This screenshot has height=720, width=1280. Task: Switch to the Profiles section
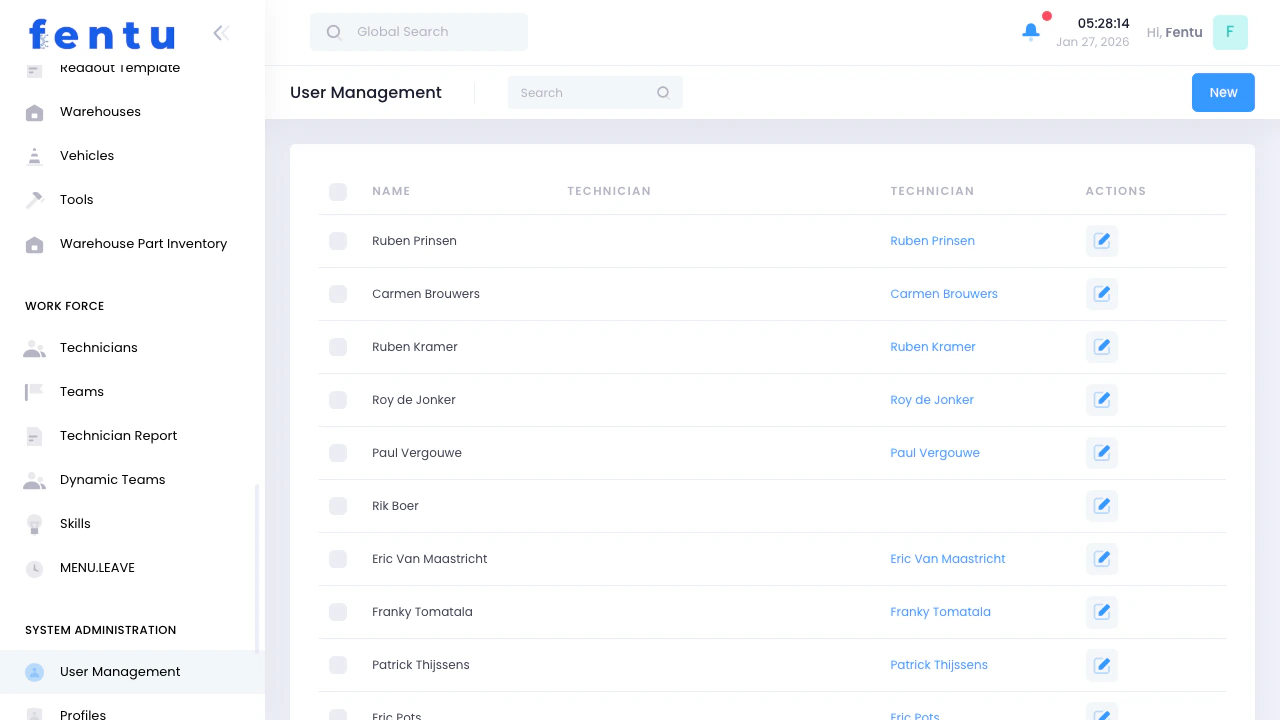click(x=84, y=712)
